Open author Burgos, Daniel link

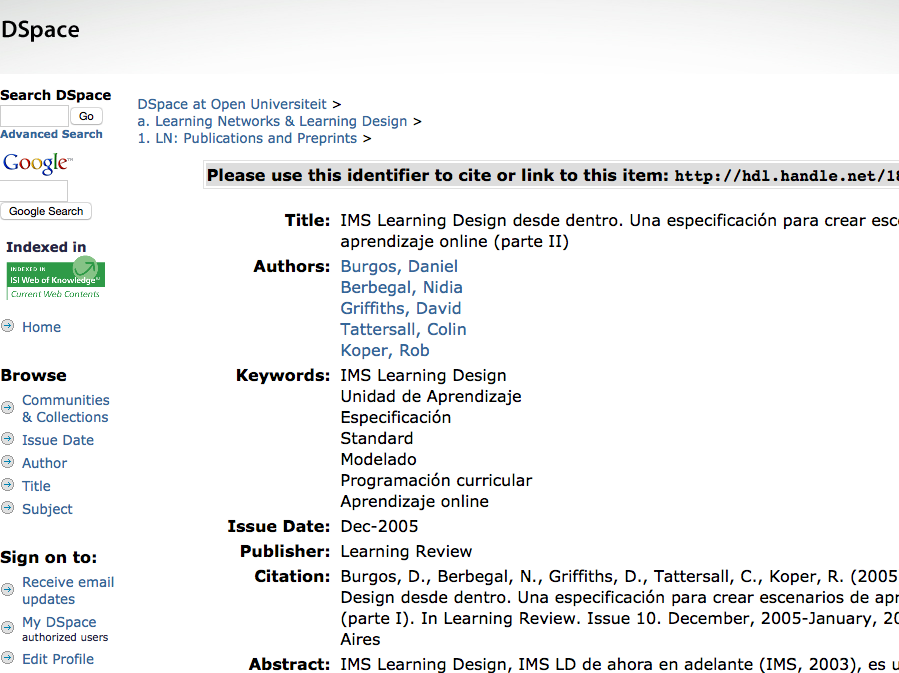399,266
